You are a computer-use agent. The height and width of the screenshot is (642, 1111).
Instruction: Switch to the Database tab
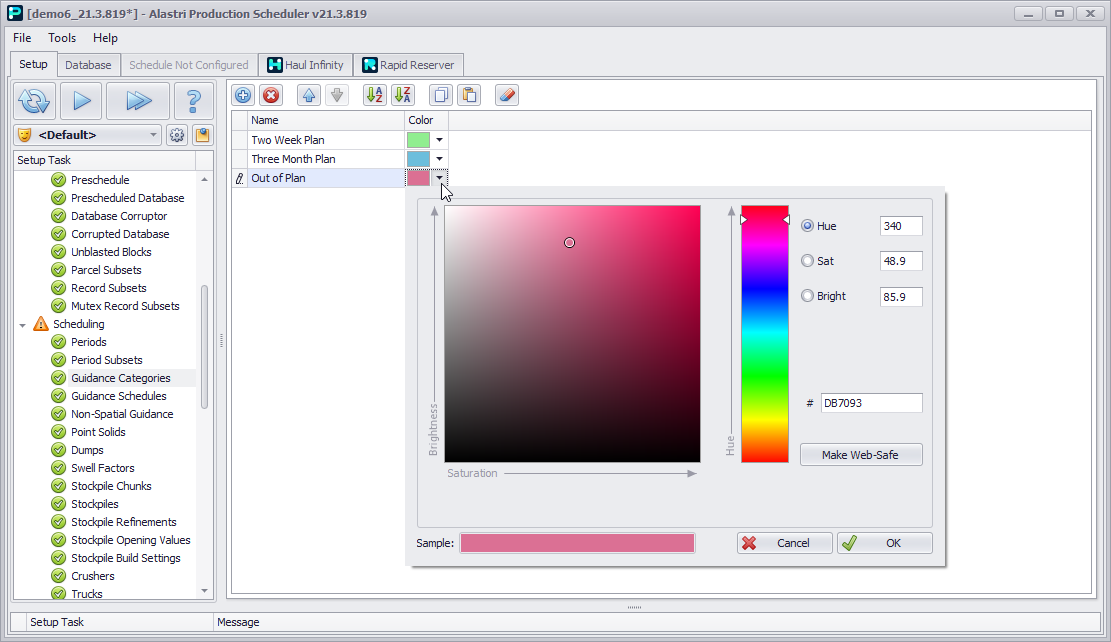88,65
